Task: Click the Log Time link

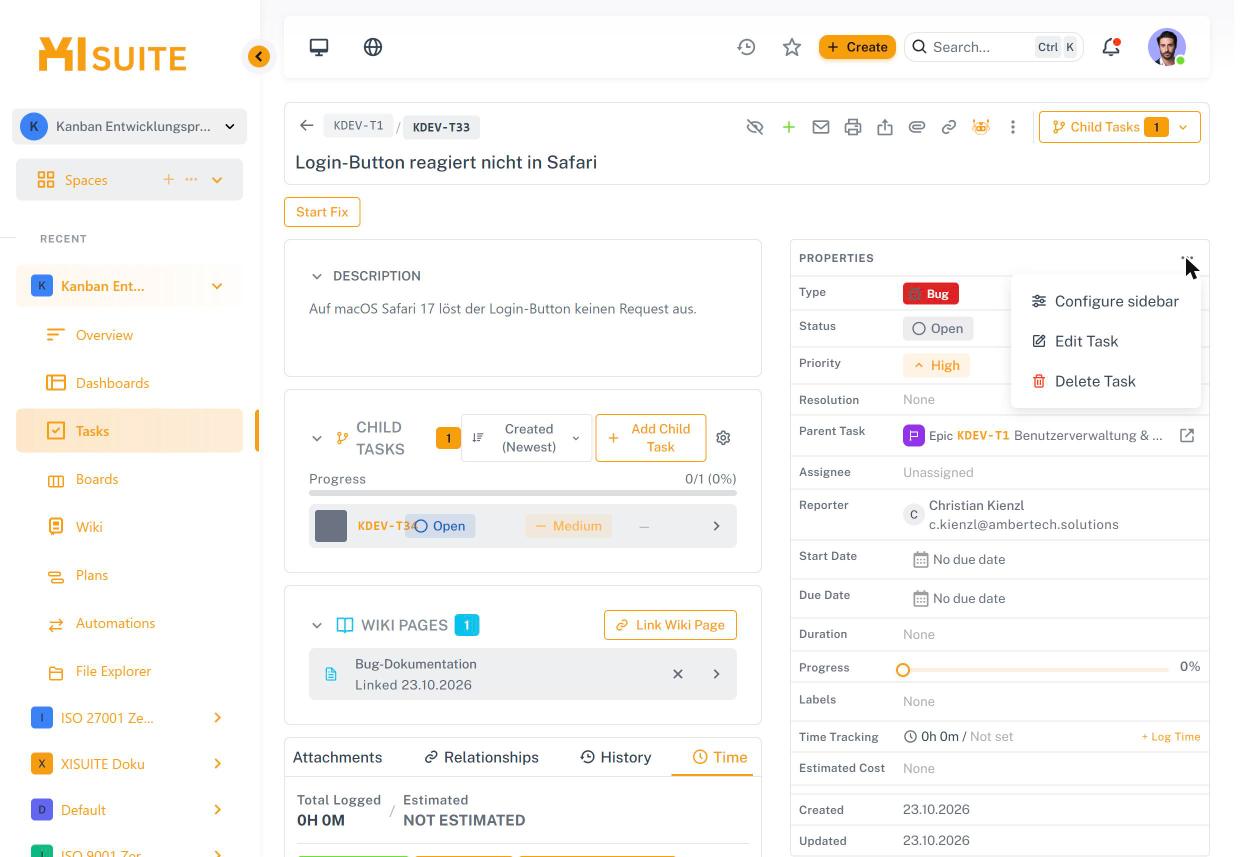Action: 1171,737
